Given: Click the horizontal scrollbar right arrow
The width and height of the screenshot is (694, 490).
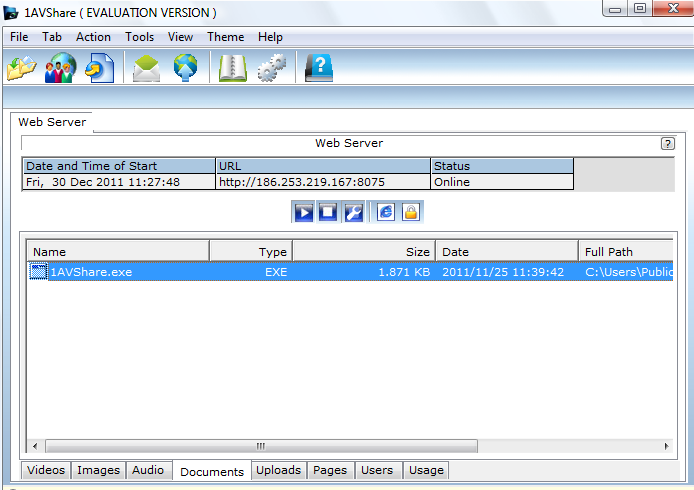Looking at the screenshot, I should click(667, 446).
